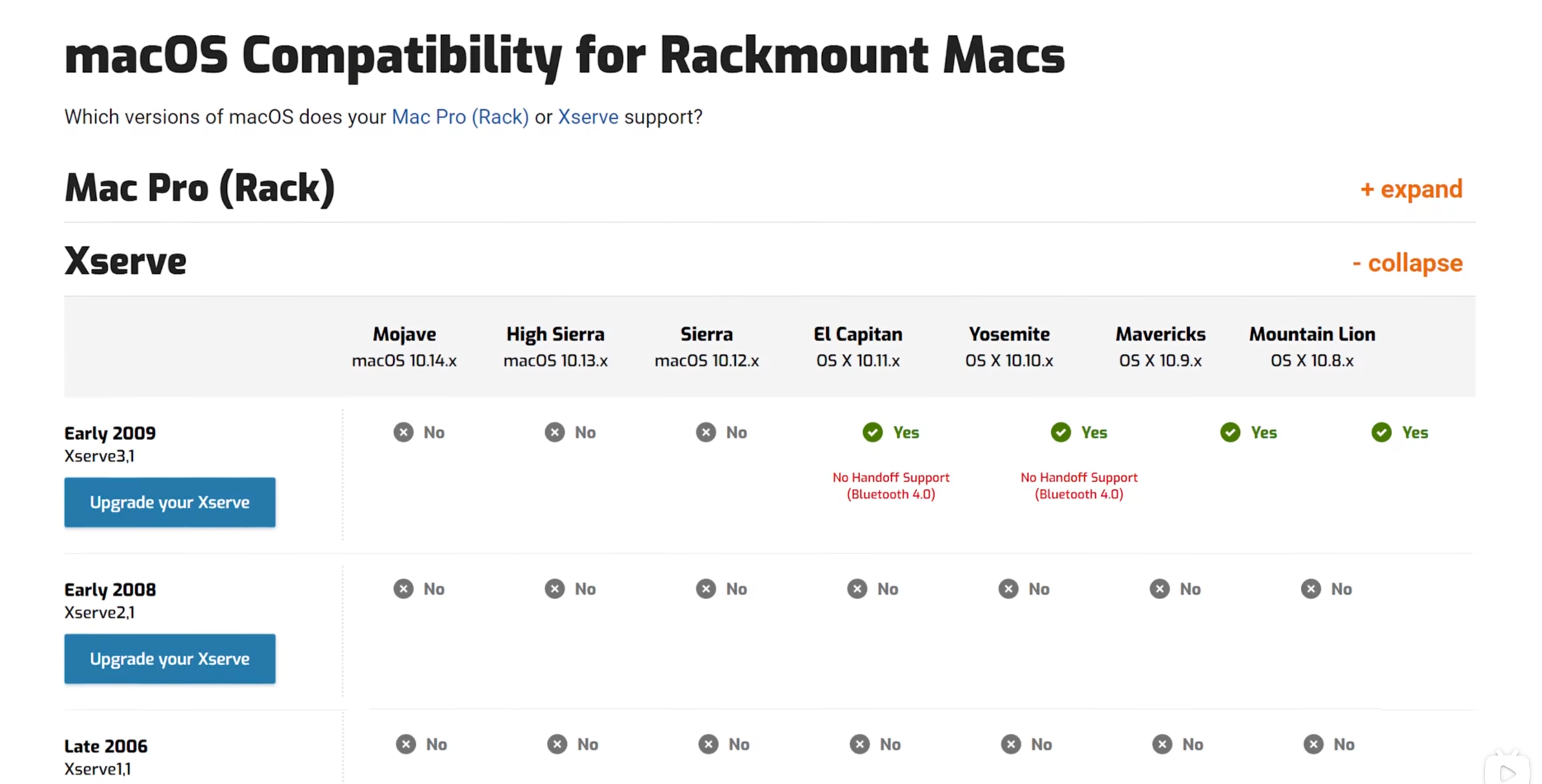Click the green Yes checkmark under El Capitan

[x=872, y=432]
